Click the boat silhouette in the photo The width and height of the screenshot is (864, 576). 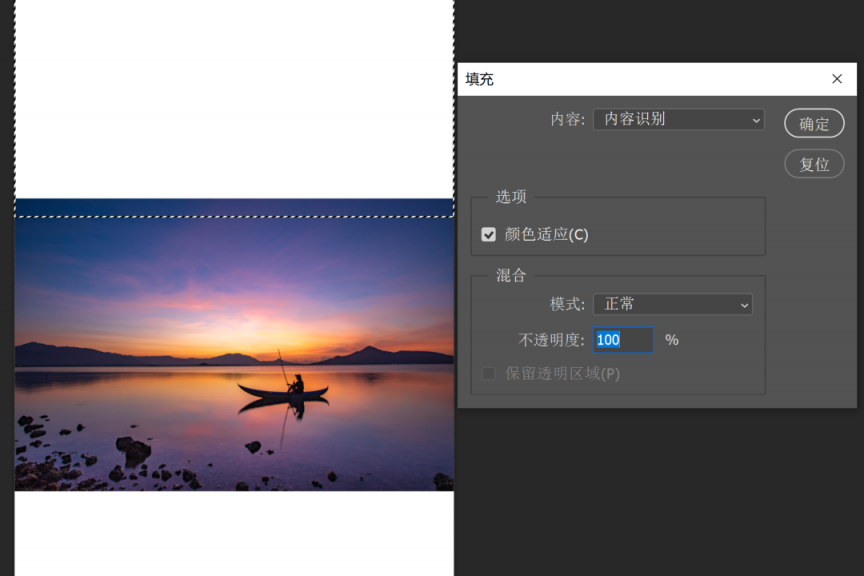point(282,392)
